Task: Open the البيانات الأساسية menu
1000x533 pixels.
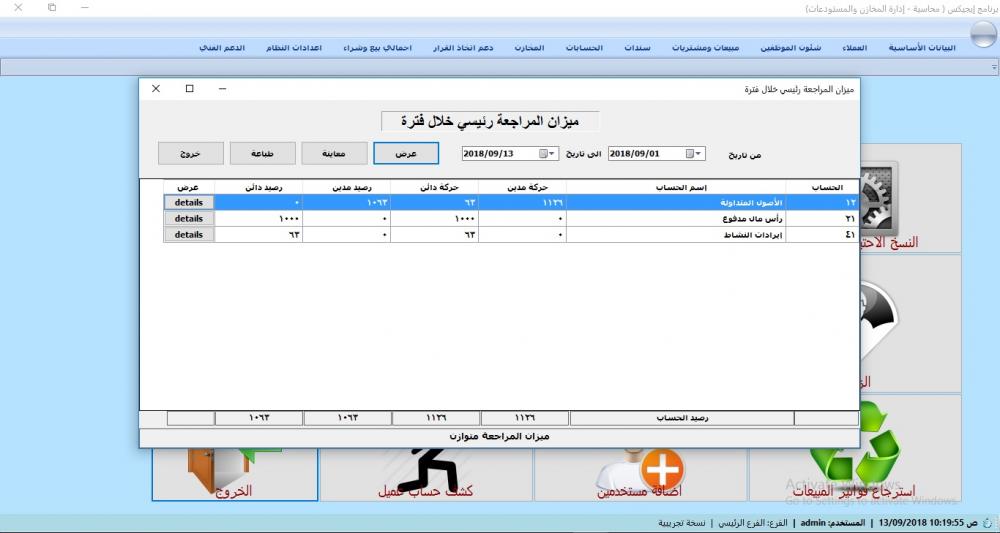Action: point(922,48)
